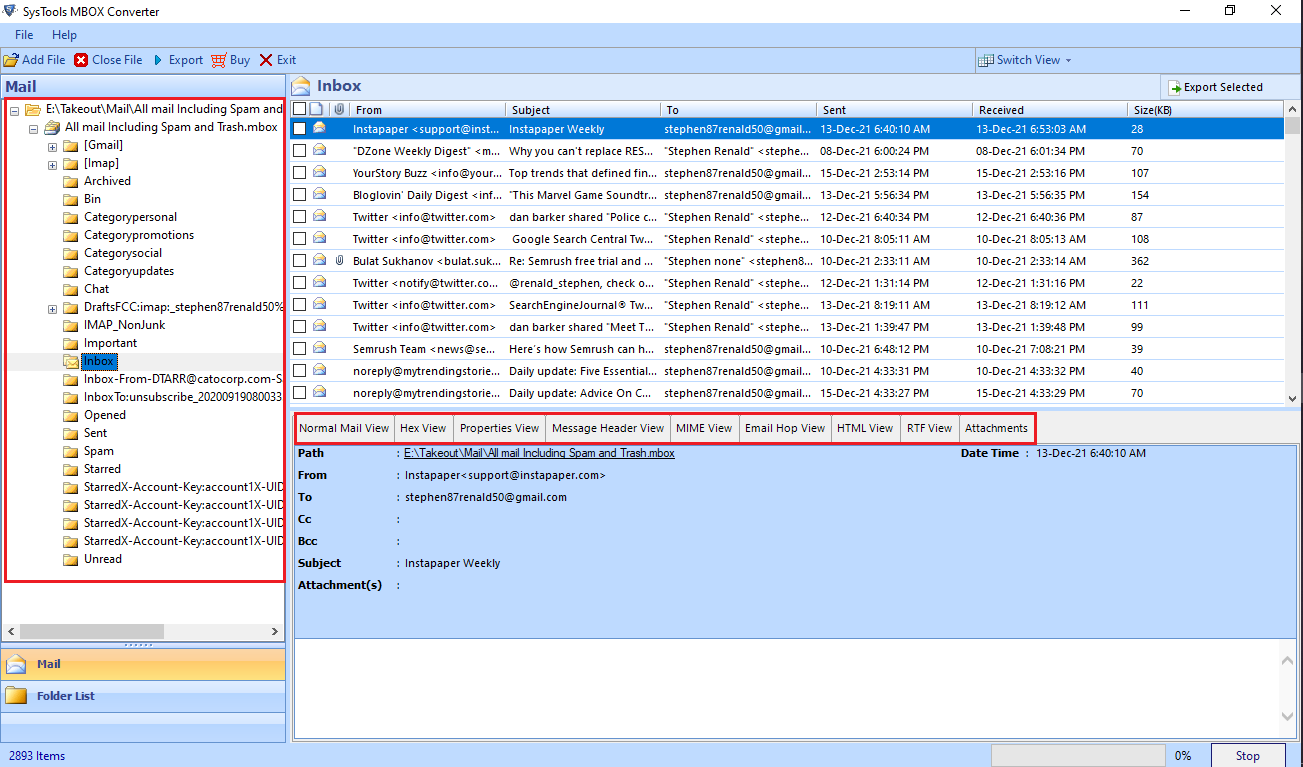This screenshot has height=767, width=1303.
Task: Click the email list scroll-up arrow
Action: point(1291,110)
